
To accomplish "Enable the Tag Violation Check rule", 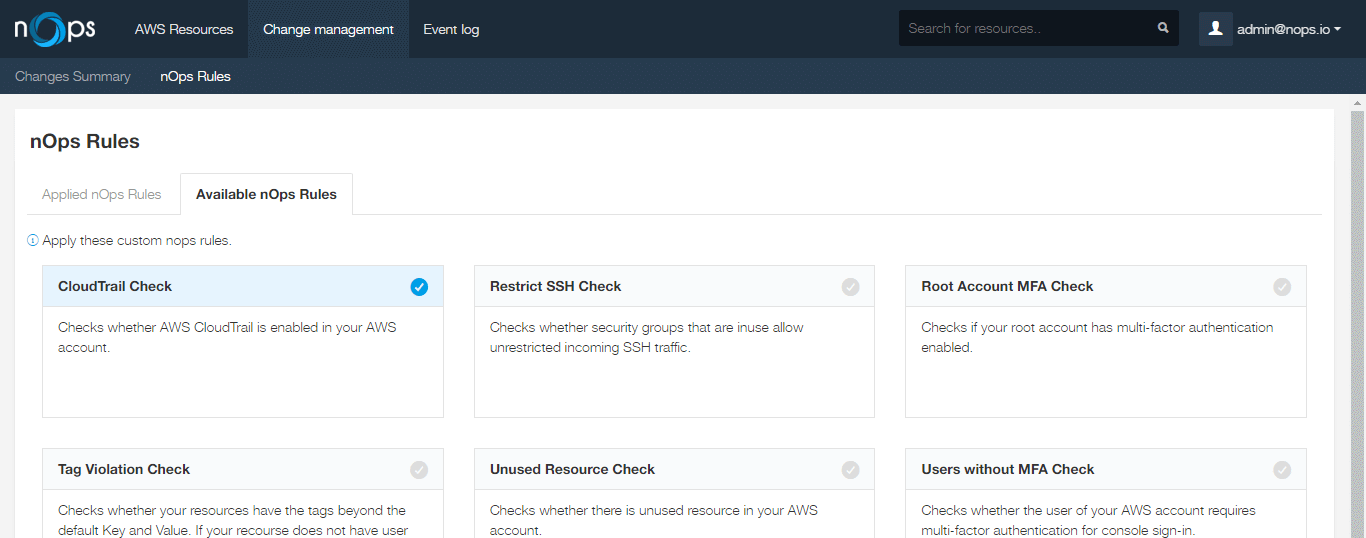I will [419, 470].
